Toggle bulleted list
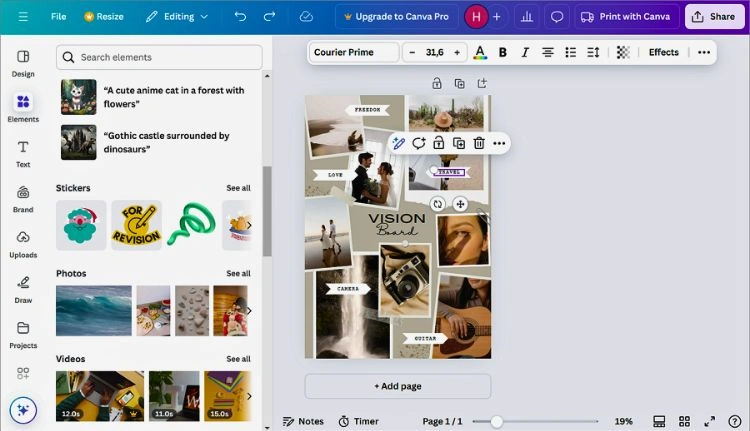Image resolution: width=750 pixels, height=431 pixels. click(570, 53)
